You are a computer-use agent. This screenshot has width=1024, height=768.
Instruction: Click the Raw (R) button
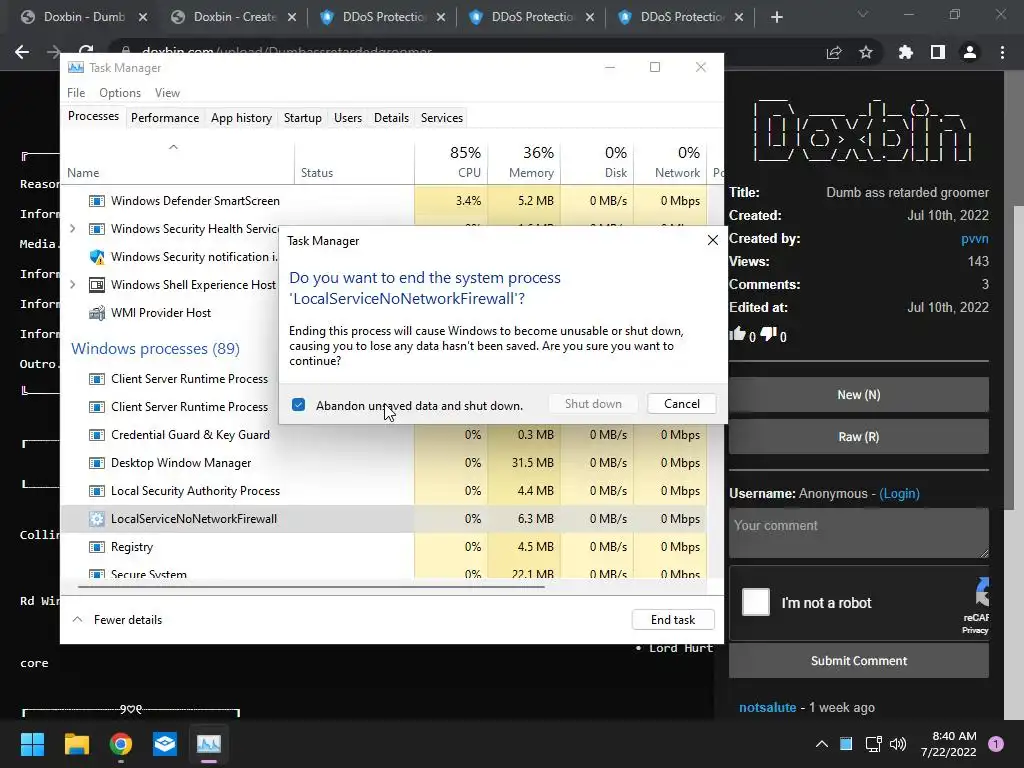pos(859,437)
